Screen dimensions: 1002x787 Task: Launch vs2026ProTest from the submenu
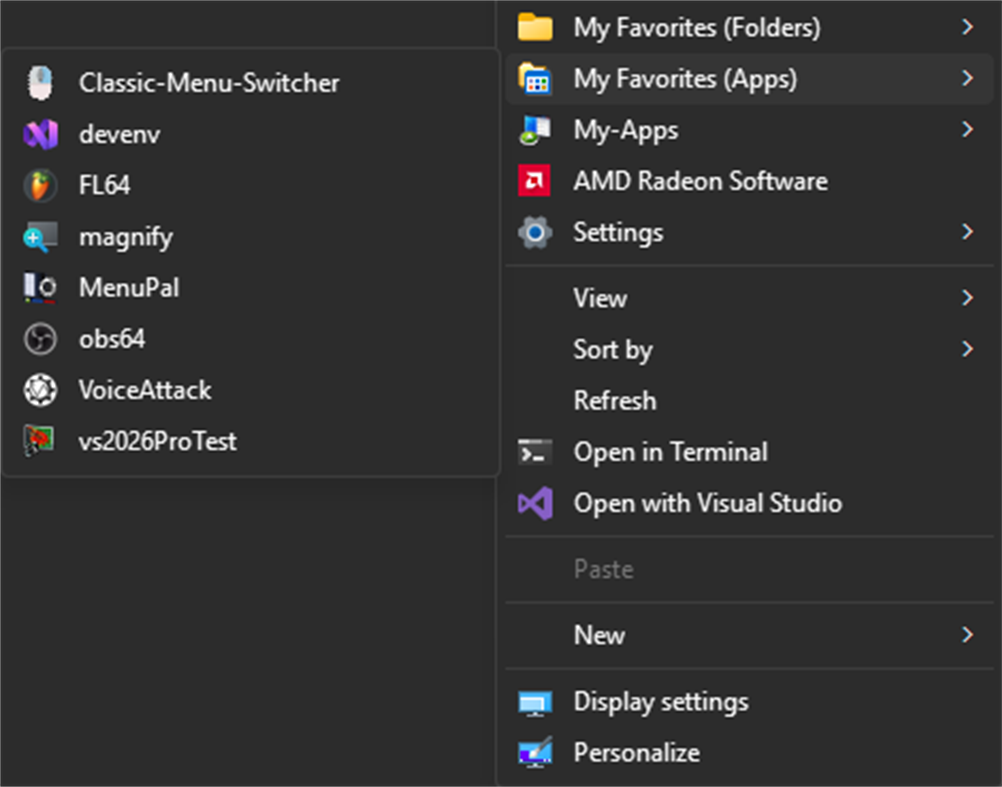[x=250, y=441]
